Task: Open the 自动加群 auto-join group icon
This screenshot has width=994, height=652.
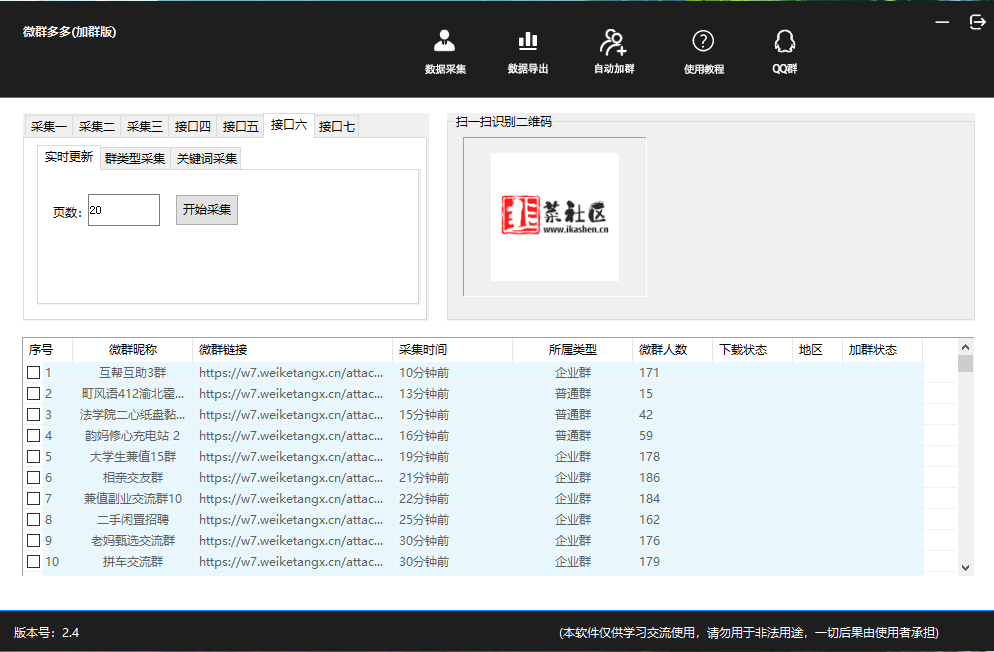Action: point(613,42)
